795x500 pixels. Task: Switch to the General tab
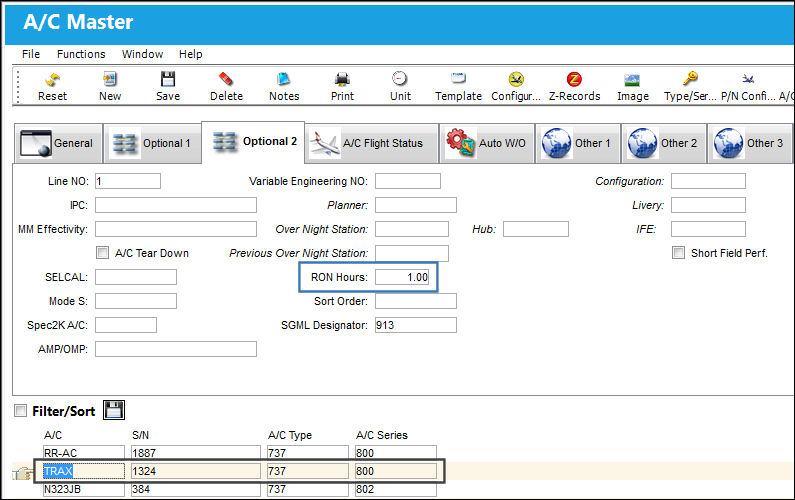point(58,144)
